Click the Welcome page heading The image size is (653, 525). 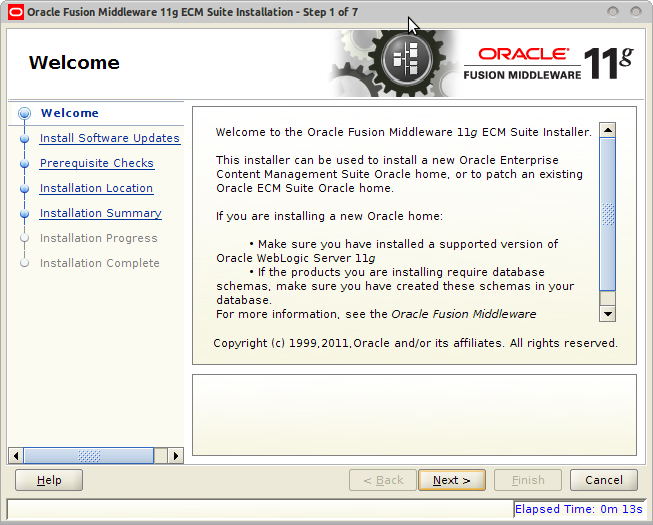click(74, 62)
